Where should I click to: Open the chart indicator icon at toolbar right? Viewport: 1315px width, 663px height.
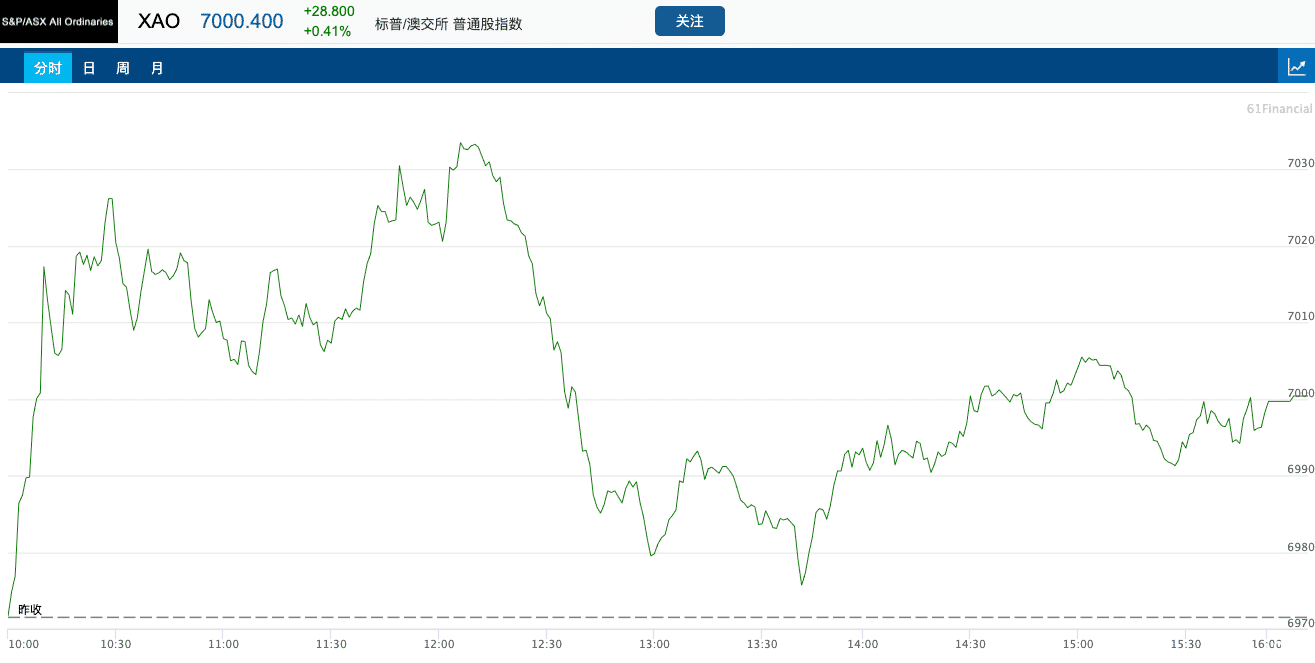pyautogui.click(x=1297, y=67)
